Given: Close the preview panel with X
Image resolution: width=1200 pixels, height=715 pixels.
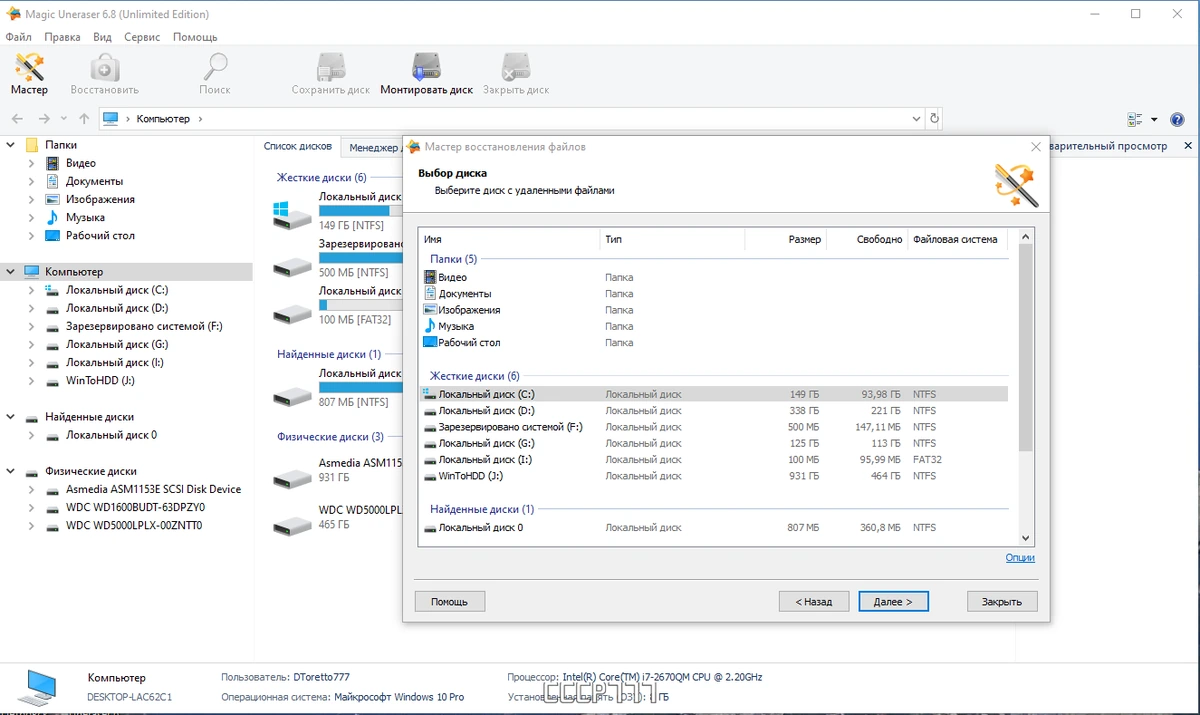Looking at the screenshot, I should coord(1188,146).
